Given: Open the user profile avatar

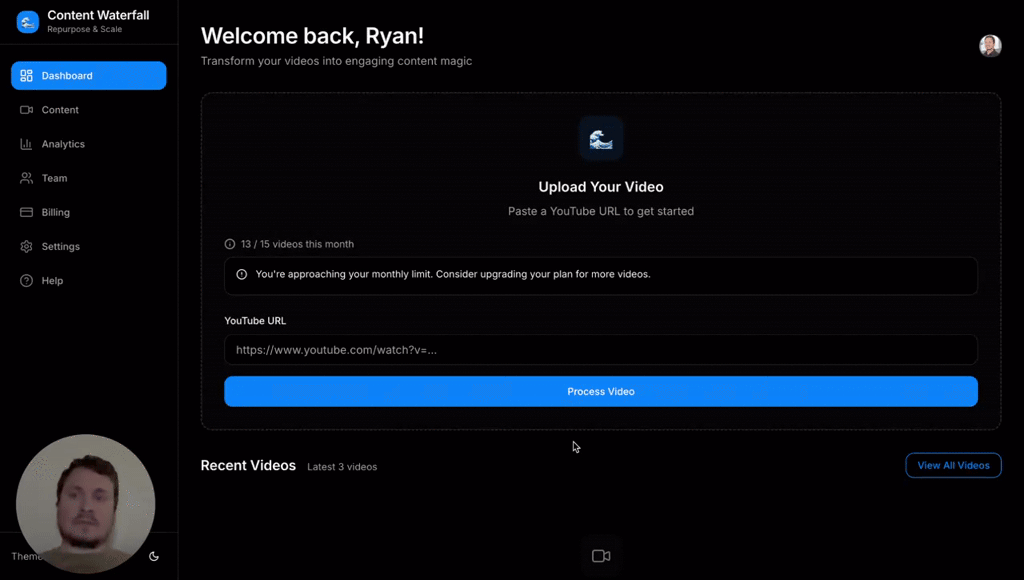Looking at the screenshot, I should (990, 46).
